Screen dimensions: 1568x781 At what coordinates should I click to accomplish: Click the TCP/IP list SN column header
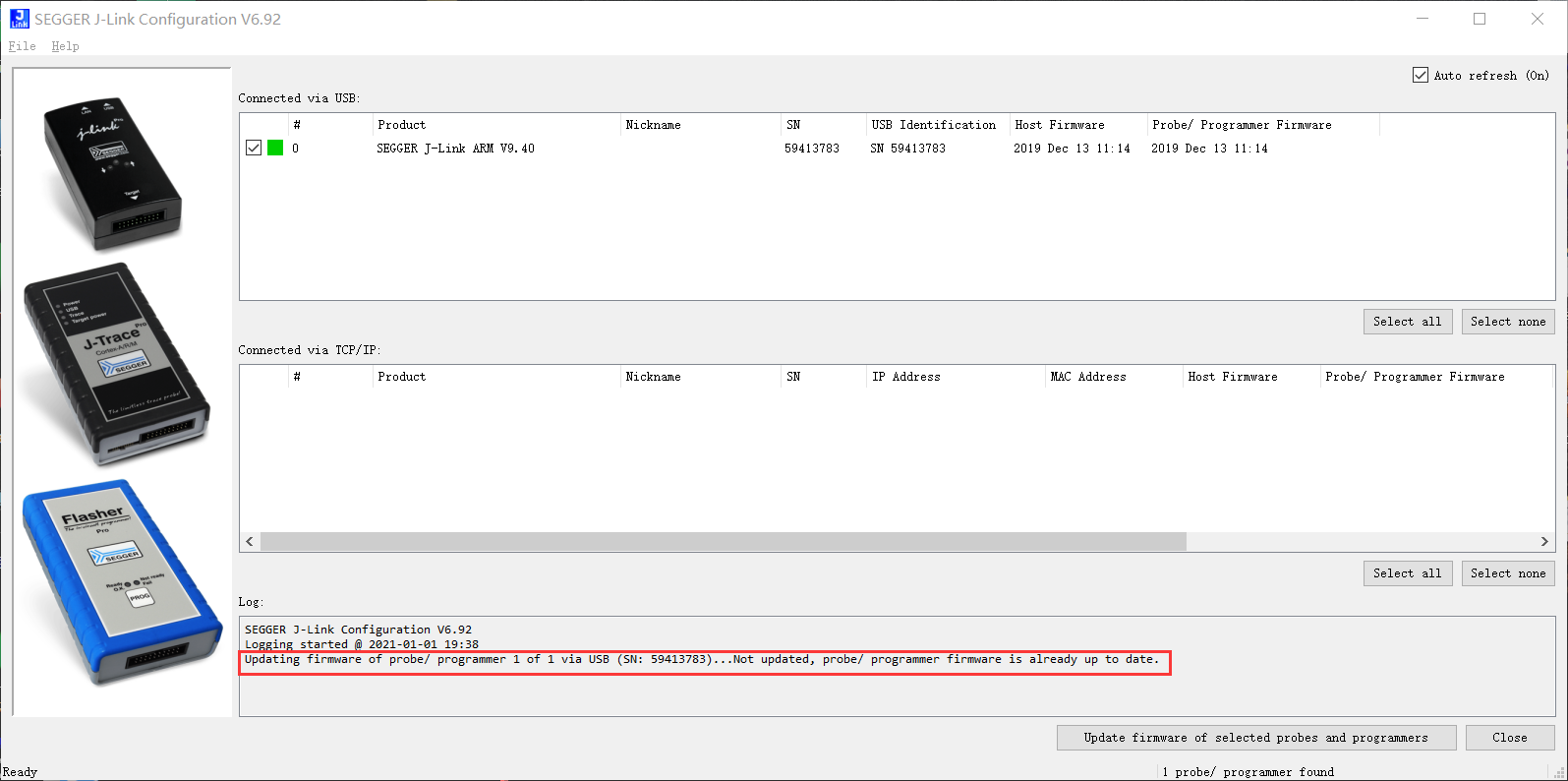824,377
